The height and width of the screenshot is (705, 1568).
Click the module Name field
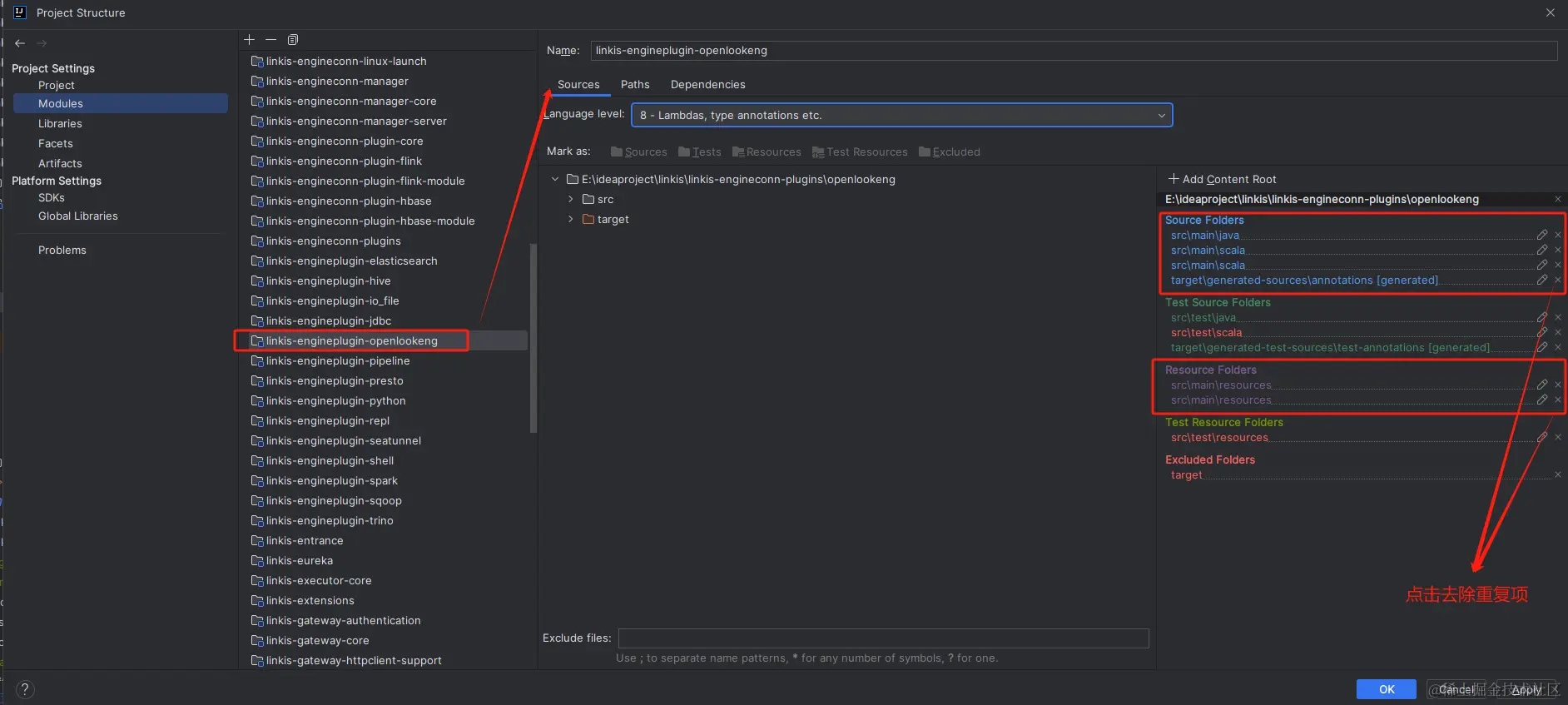1074,51
